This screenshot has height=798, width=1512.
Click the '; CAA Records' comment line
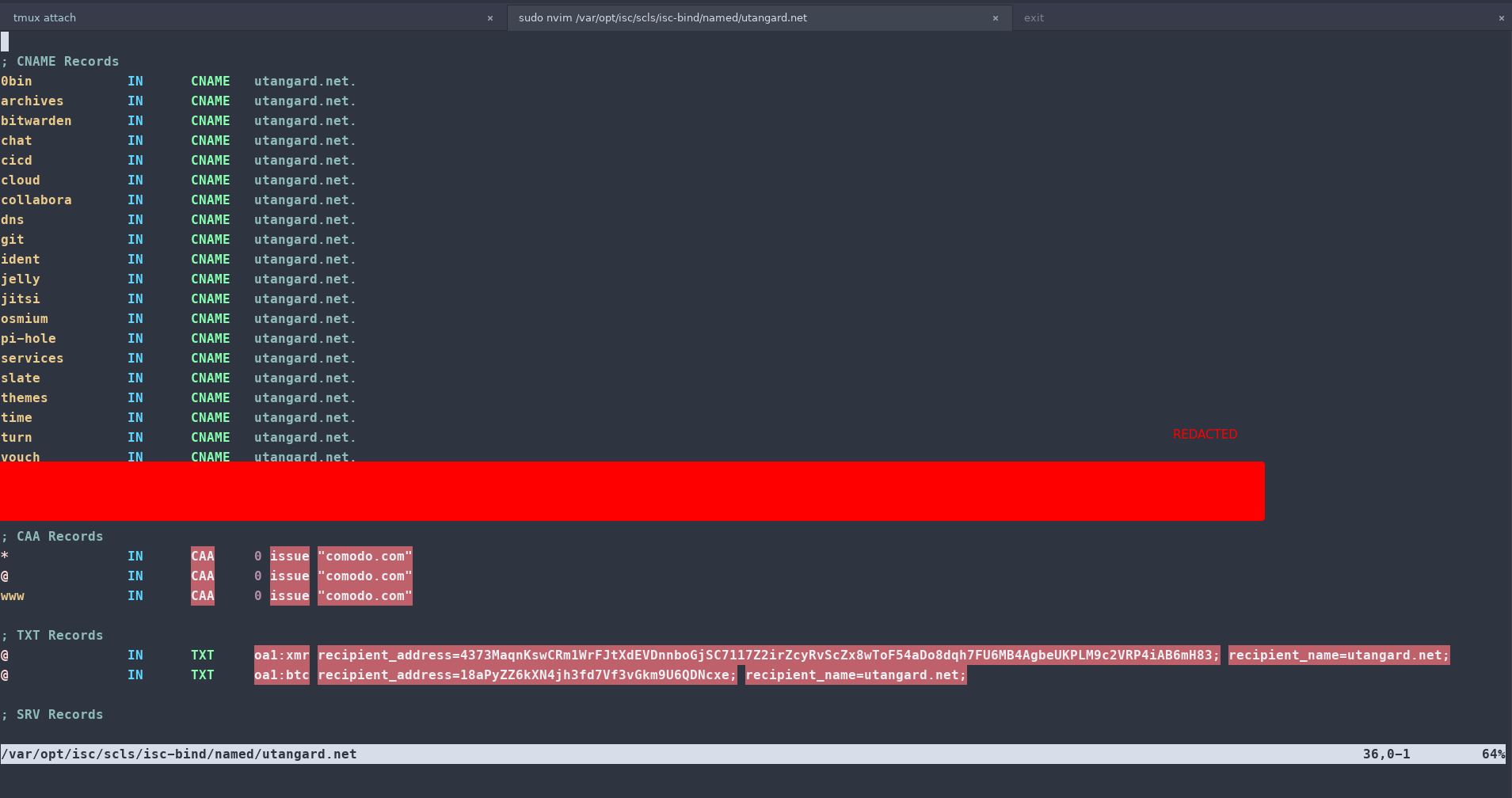(52, 537)
